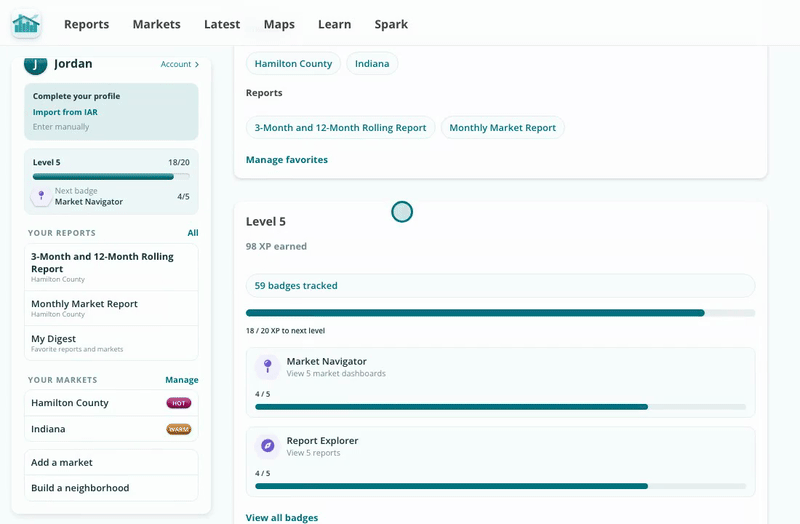This screenshot has width=800, height=524.
Task: Open the Learn menu
Action: coord(335,24)
